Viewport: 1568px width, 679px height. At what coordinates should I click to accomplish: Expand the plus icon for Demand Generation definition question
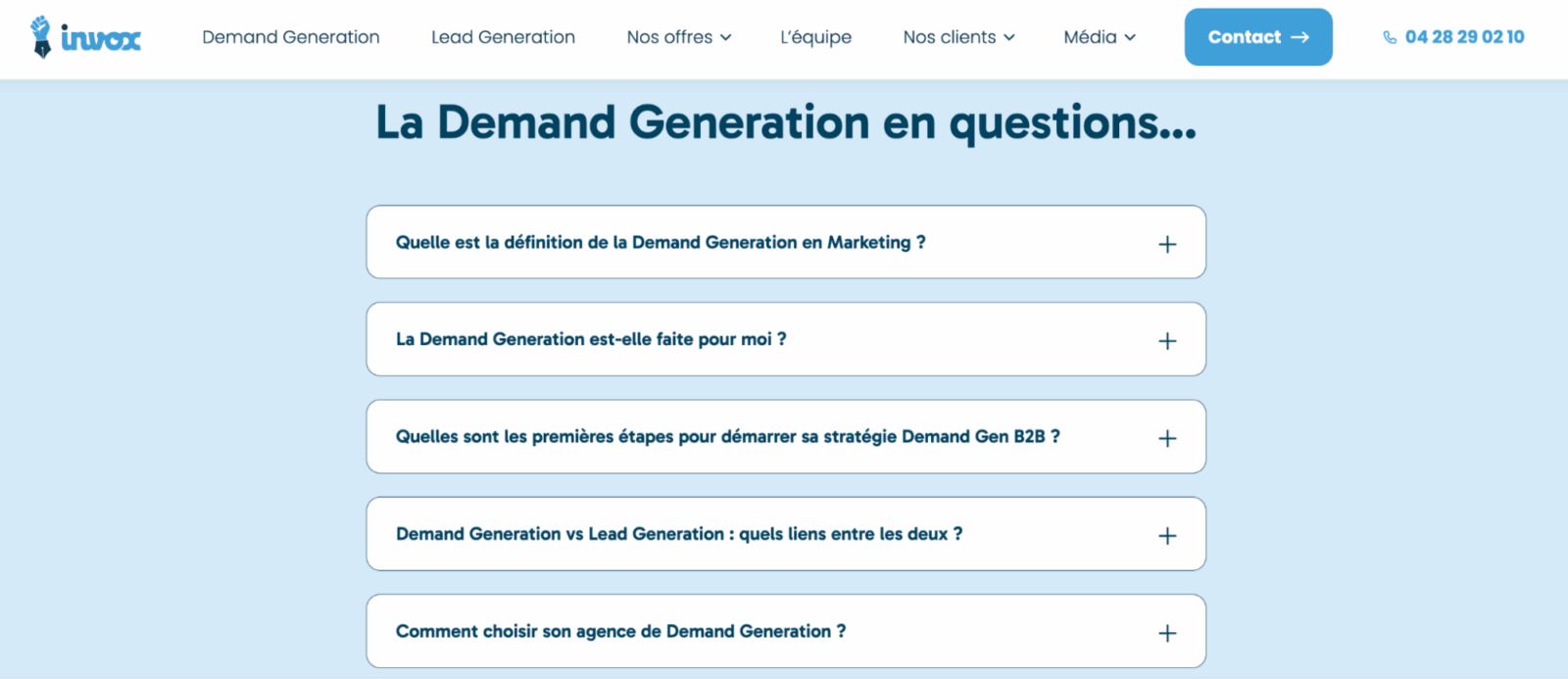tap(1167, 244)
